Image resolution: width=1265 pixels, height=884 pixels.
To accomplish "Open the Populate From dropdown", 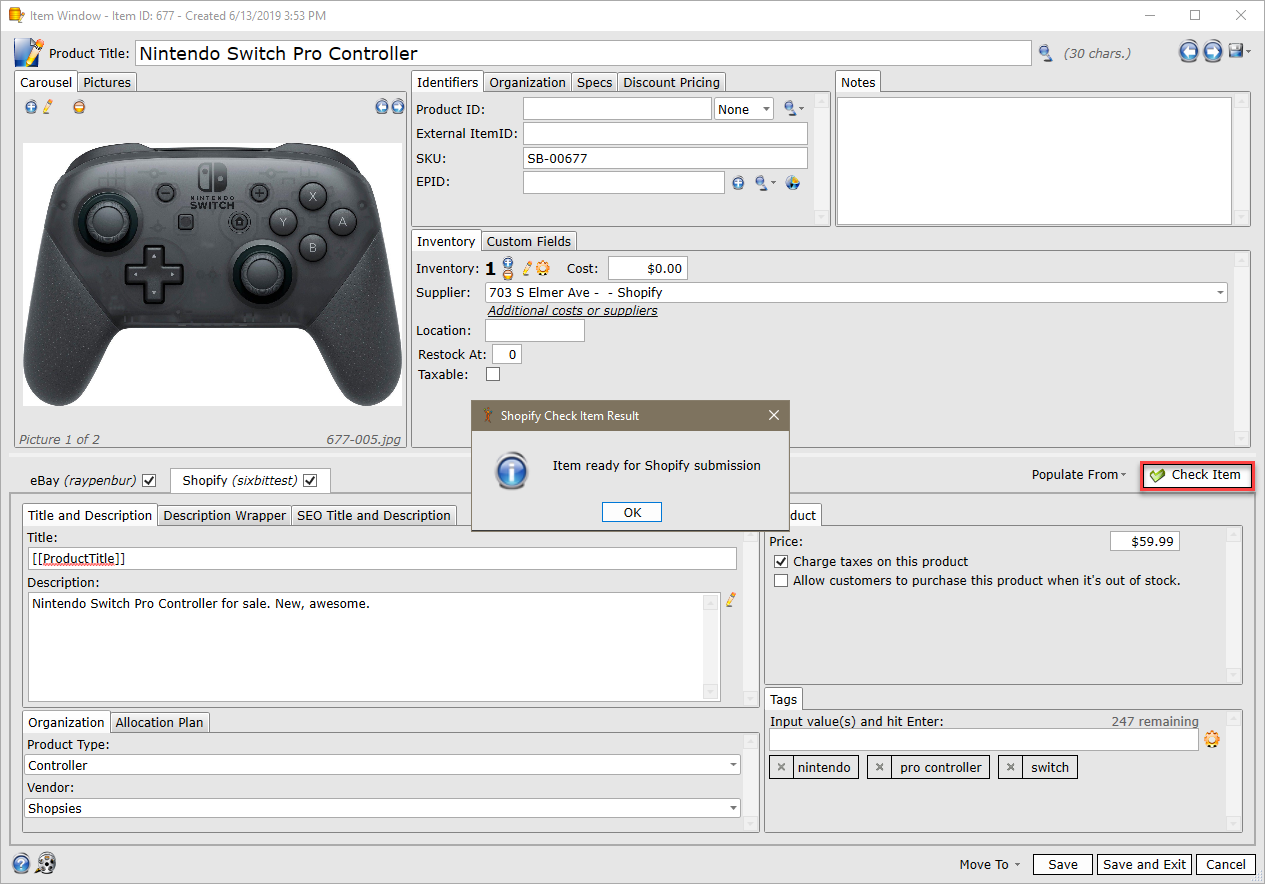I will click(1079, 475).
